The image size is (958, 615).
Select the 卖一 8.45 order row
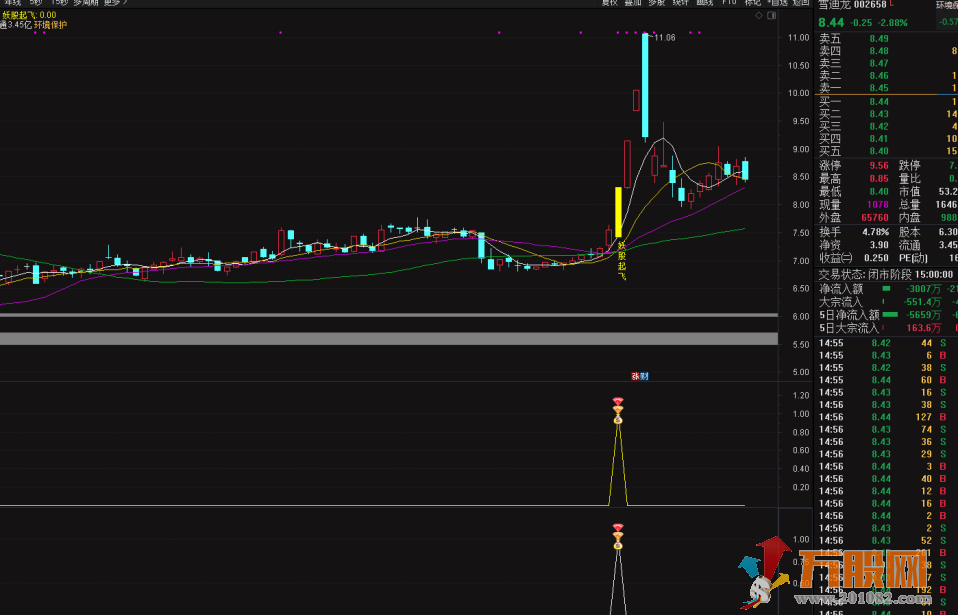(888, 88)
